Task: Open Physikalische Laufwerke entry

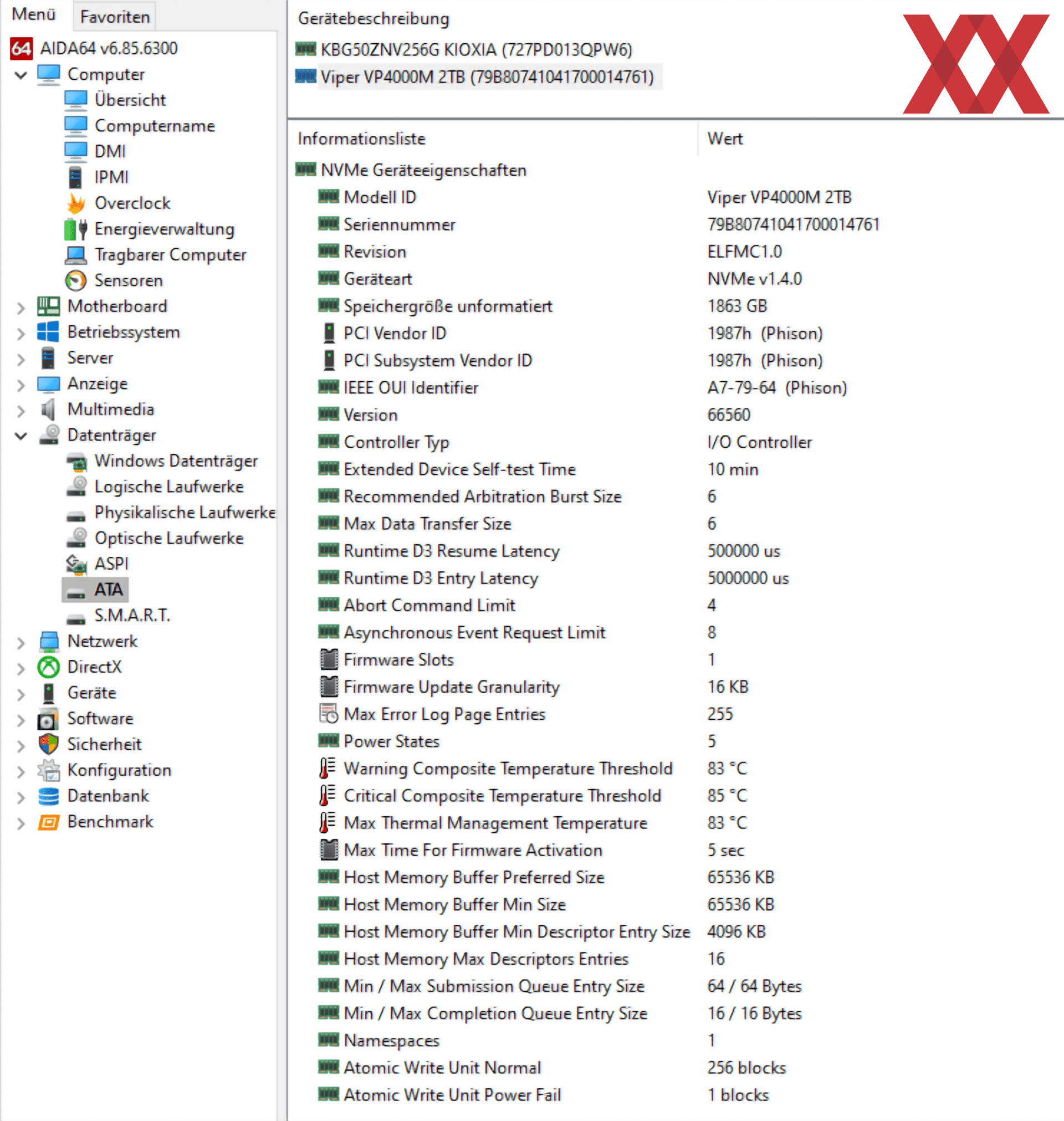Action: (185, 513)
